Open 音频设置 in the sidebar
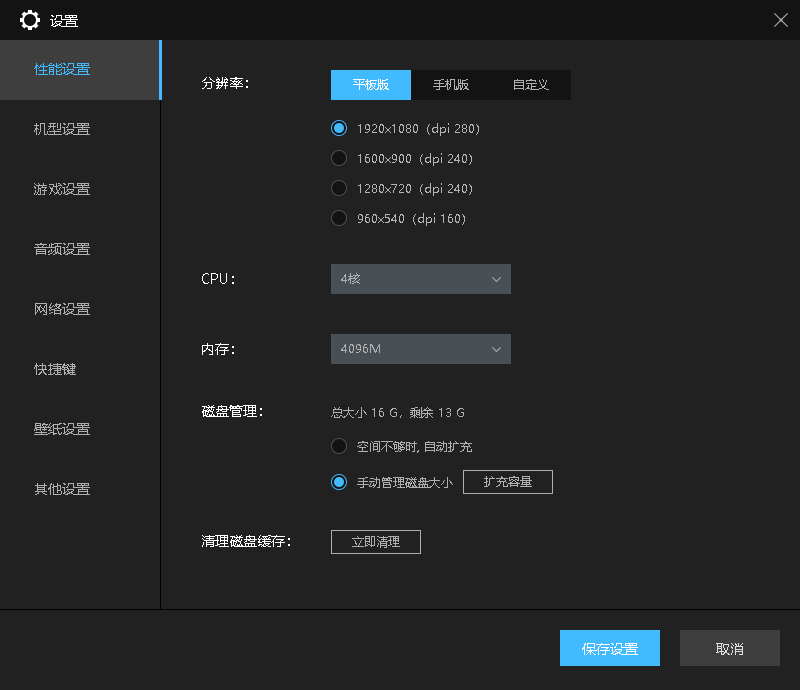Screen dimensions: 800x690 tap(62, 249)
